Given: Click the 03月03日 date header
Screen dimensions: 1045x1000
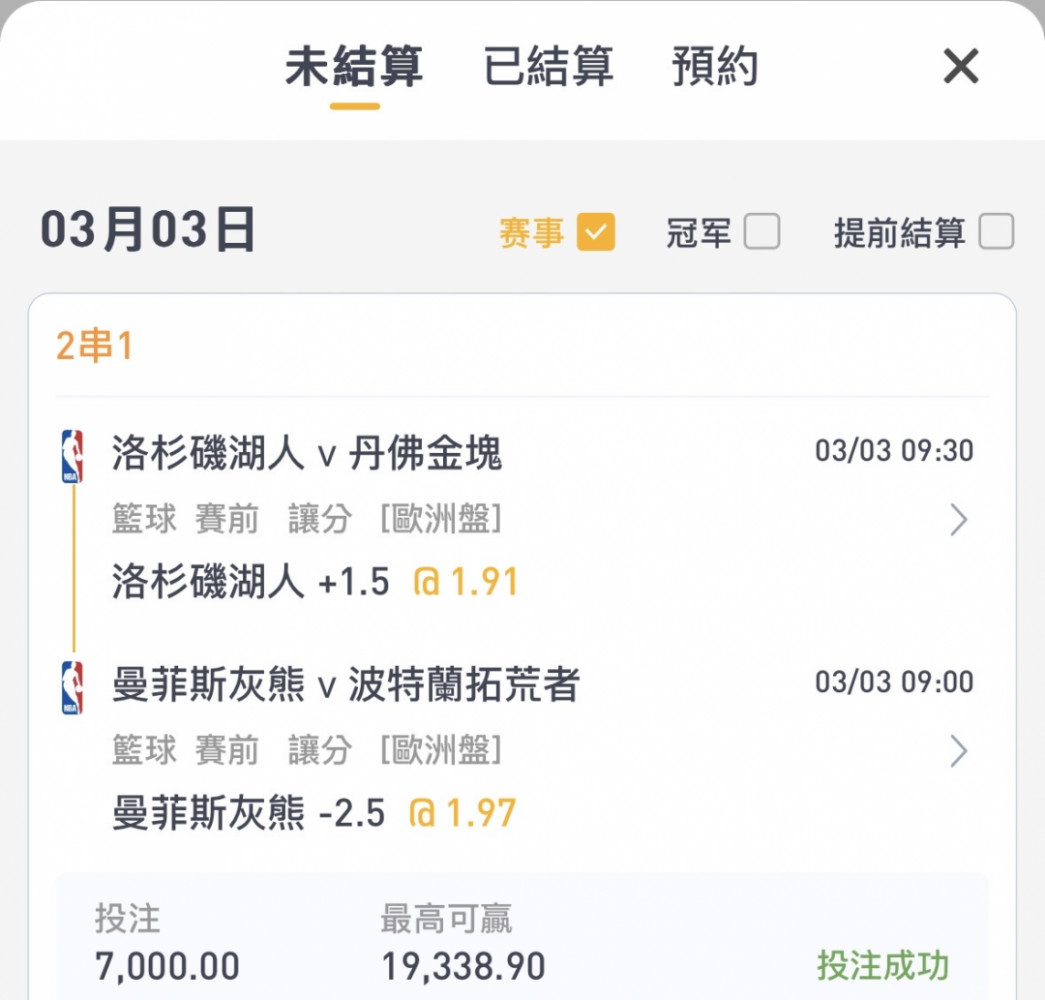Looking at the screenshot, I should coord(148,230).
